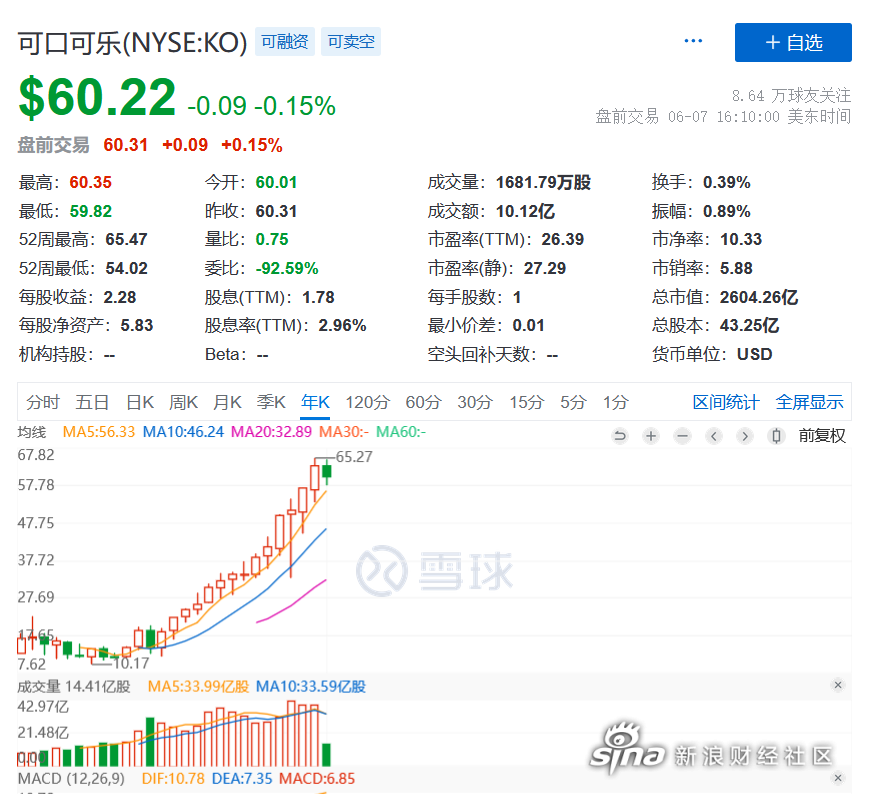Click the MA10:46.24 moving average label

coord(183,432)
